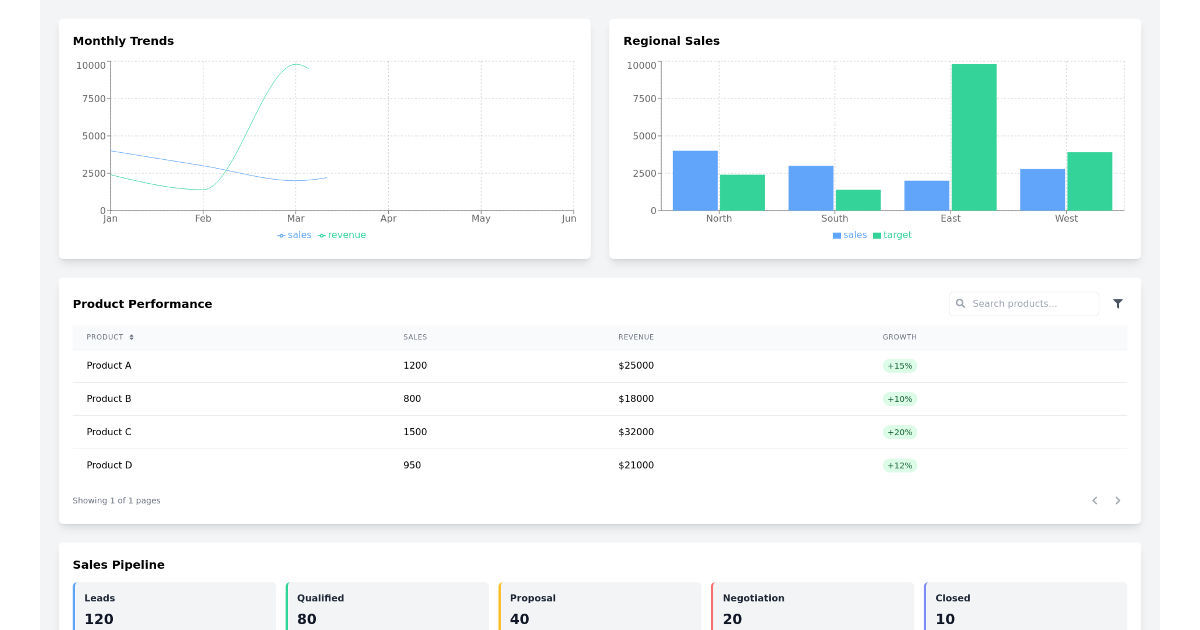Image resolution: width=1200 pixels, height=630 pixels.
Task: Click the +10% growth badge for Product B
Action: 898,398
